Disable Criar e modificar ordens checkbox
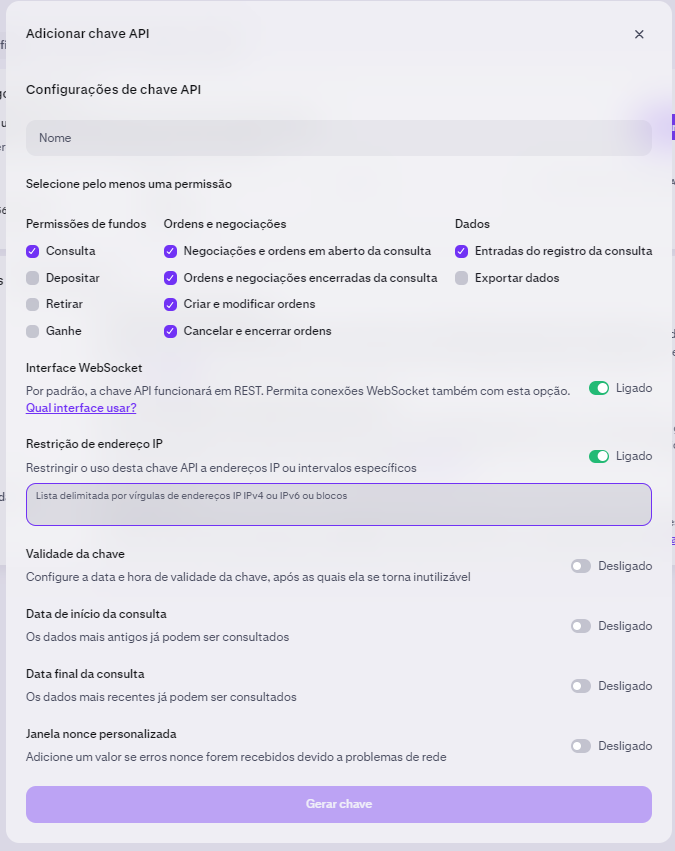 170,304
